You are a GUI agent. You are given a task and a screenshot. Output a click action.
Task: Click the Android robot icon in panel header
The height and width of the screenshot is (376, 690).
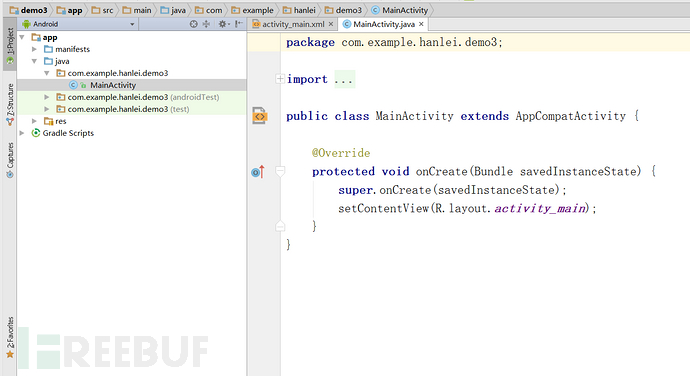(x=26, y=24)
